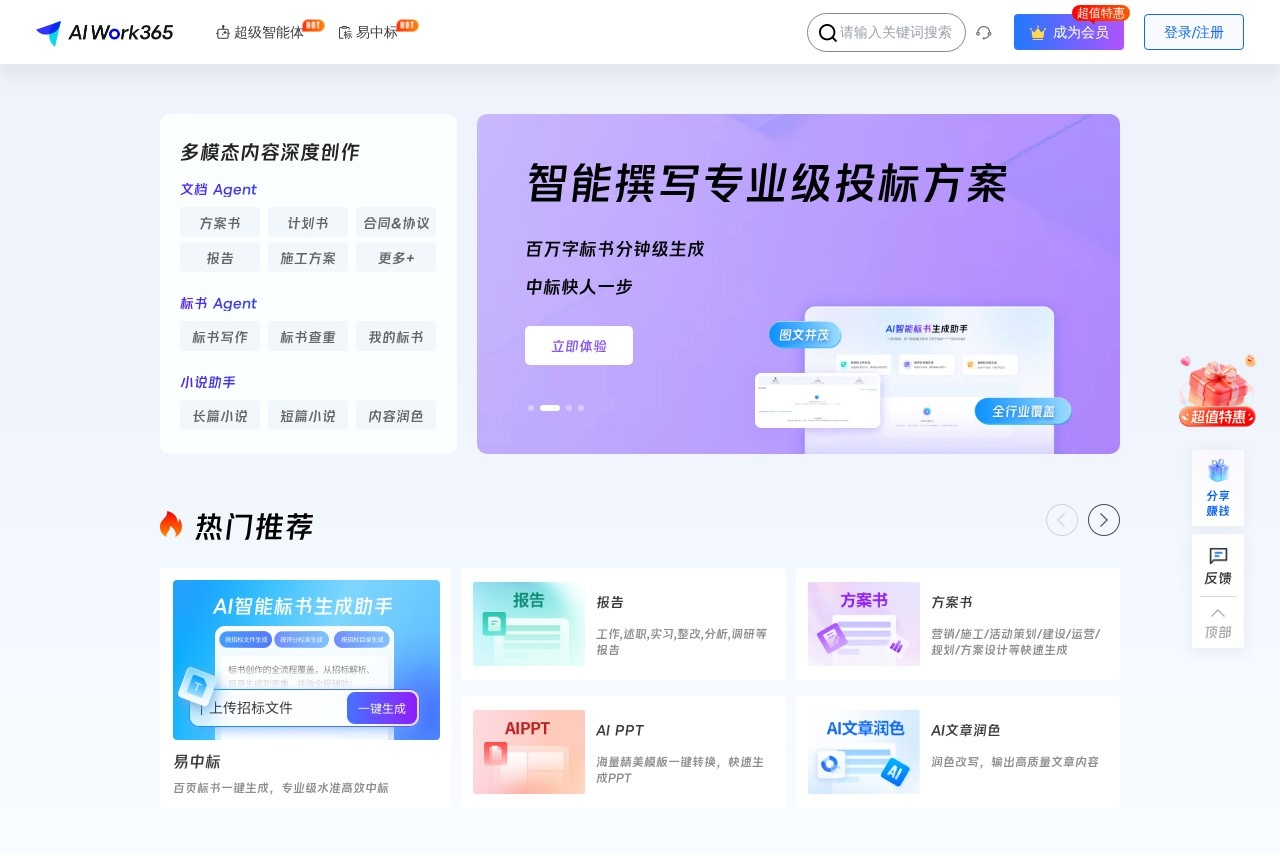The image size is (1280, 853).
Task: Open customer service via the headset icon
Action: coord(984,32)
